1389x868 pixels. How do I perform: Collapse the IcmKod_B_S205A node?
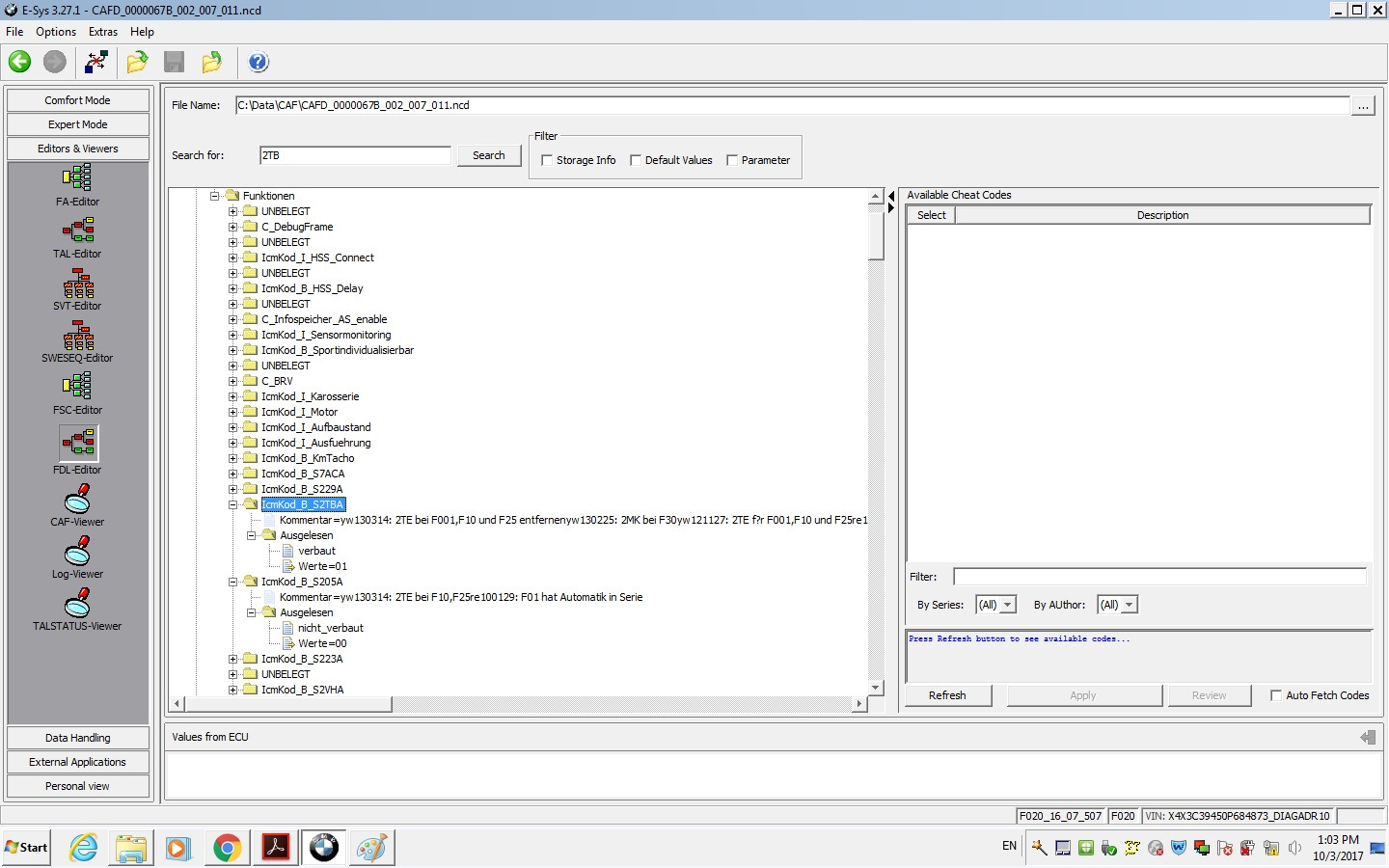(x=232, y=582)
